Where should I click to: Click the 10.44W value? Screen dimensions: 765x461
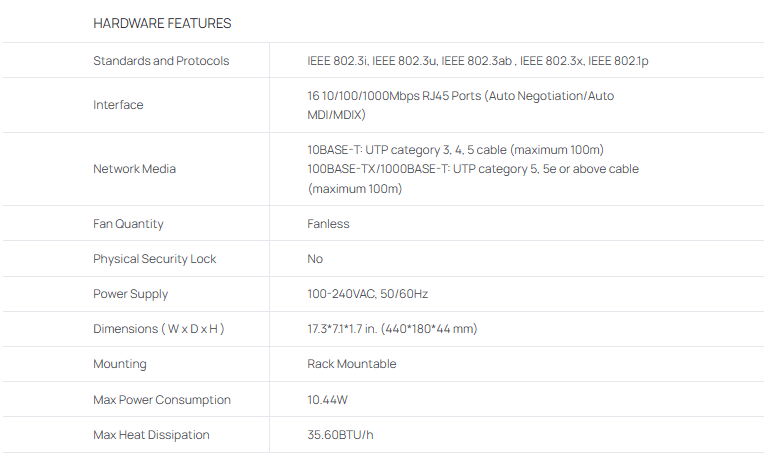327,400
